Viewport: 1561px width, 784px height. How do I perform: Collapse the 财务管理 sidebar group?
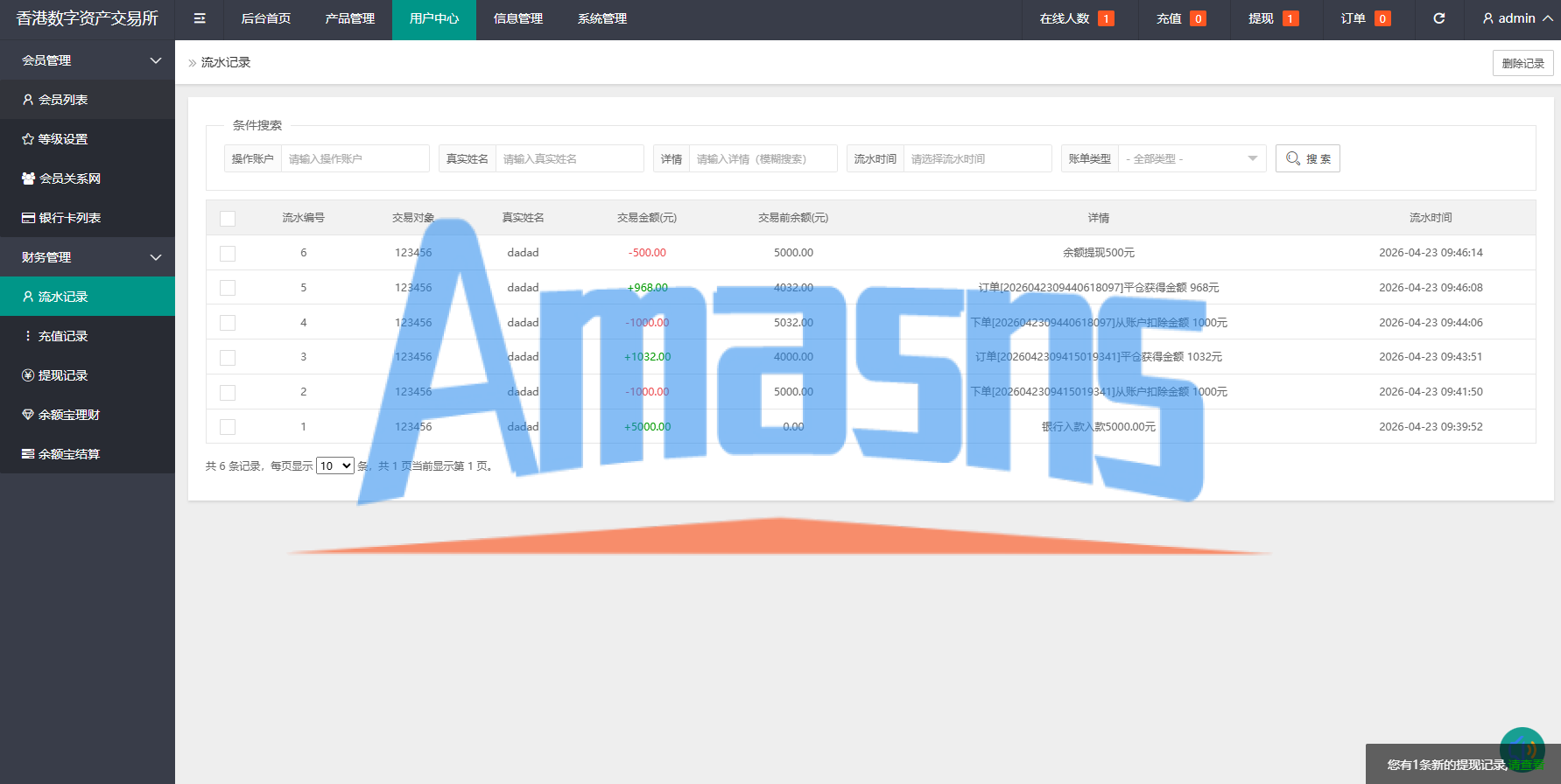pos(88,257)
